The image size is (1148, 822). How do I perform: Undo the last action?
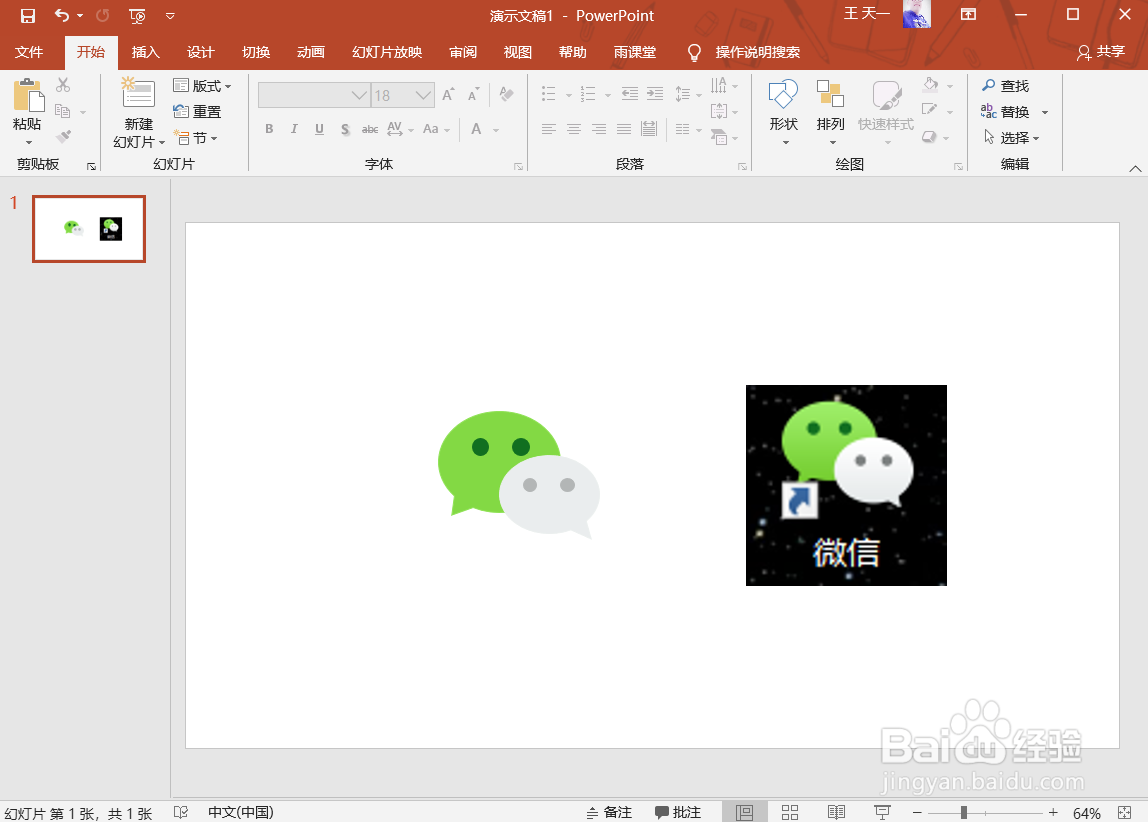point(62,15)
